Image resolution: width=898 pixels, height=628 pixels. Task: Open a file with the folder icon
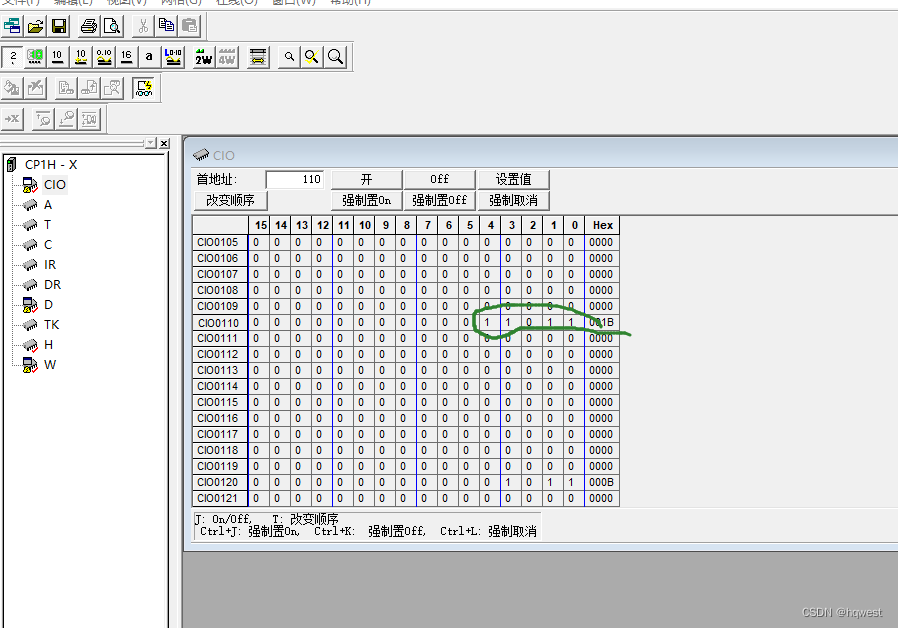[36, 26]
